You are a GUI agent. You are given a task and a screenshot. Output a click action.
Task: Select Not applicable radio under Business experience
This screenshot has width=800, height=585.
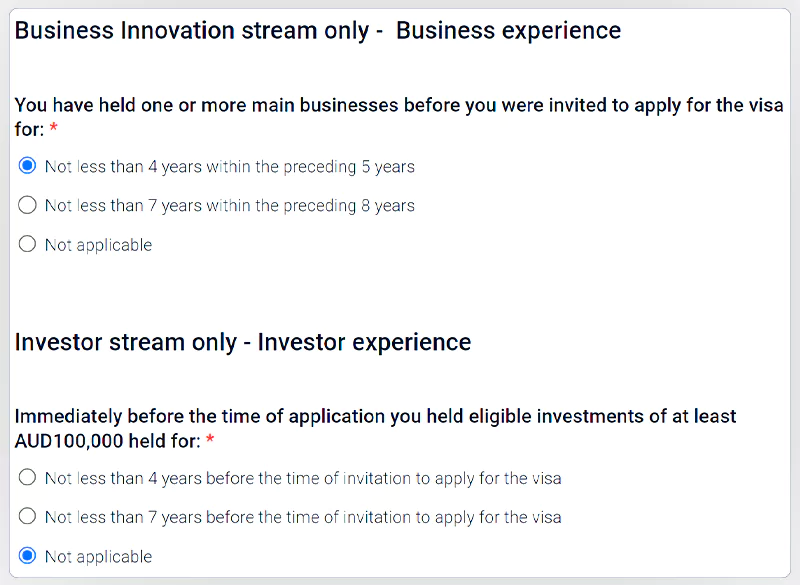pyautogui.click(x=28, y=244)
